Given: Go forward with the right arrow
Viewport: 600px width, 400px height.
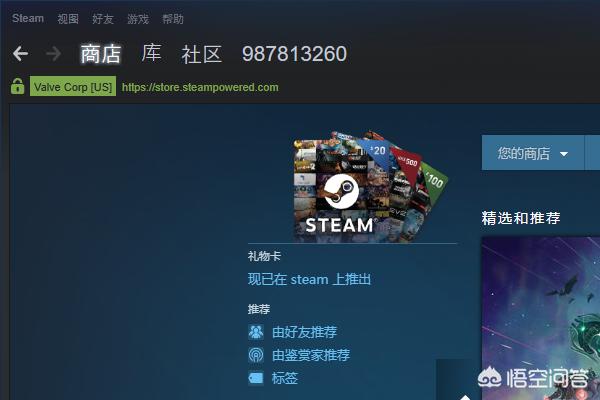Looking at the screenshot, I should pos(54,54).
